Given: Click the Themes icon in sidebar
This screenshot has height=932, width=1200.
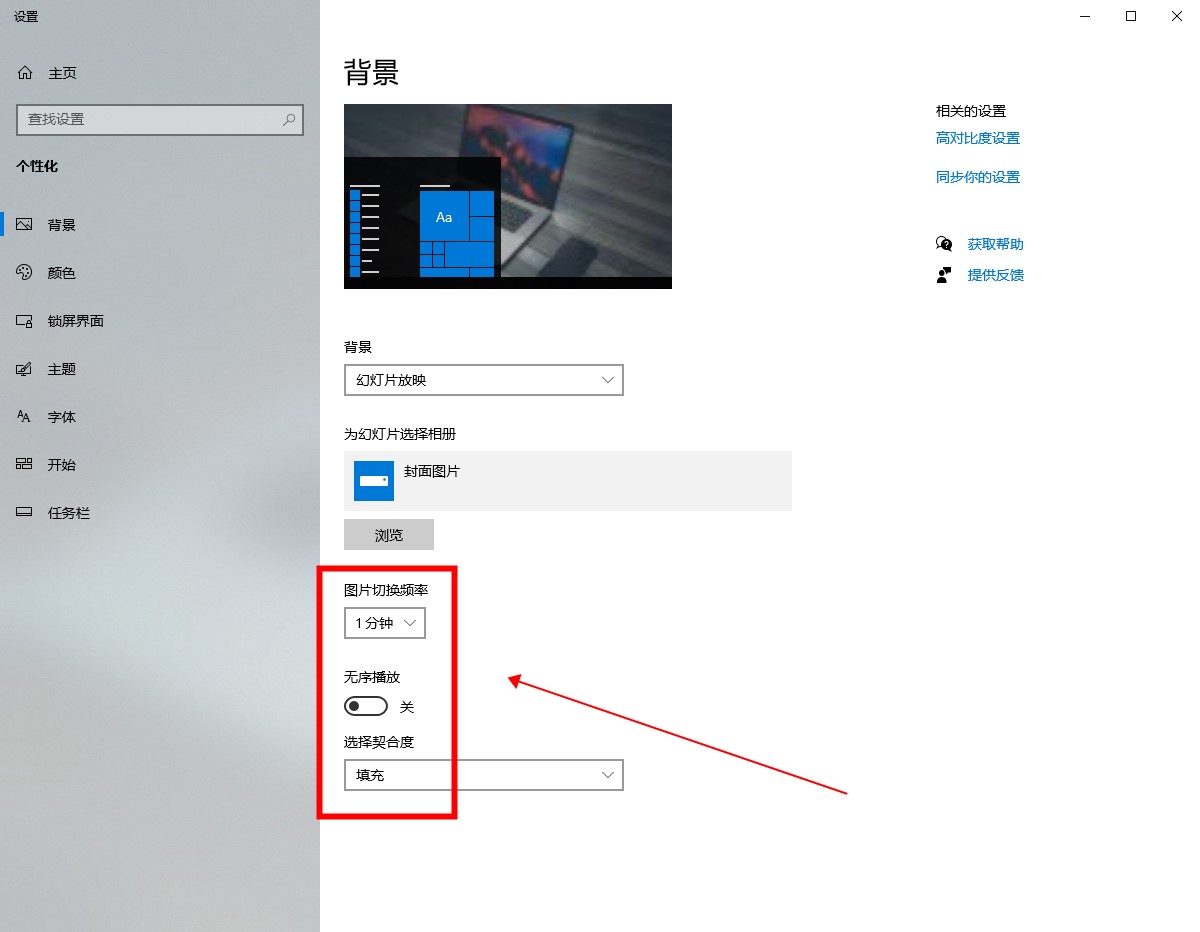Looking at the screenshot, I should point(25,369).
